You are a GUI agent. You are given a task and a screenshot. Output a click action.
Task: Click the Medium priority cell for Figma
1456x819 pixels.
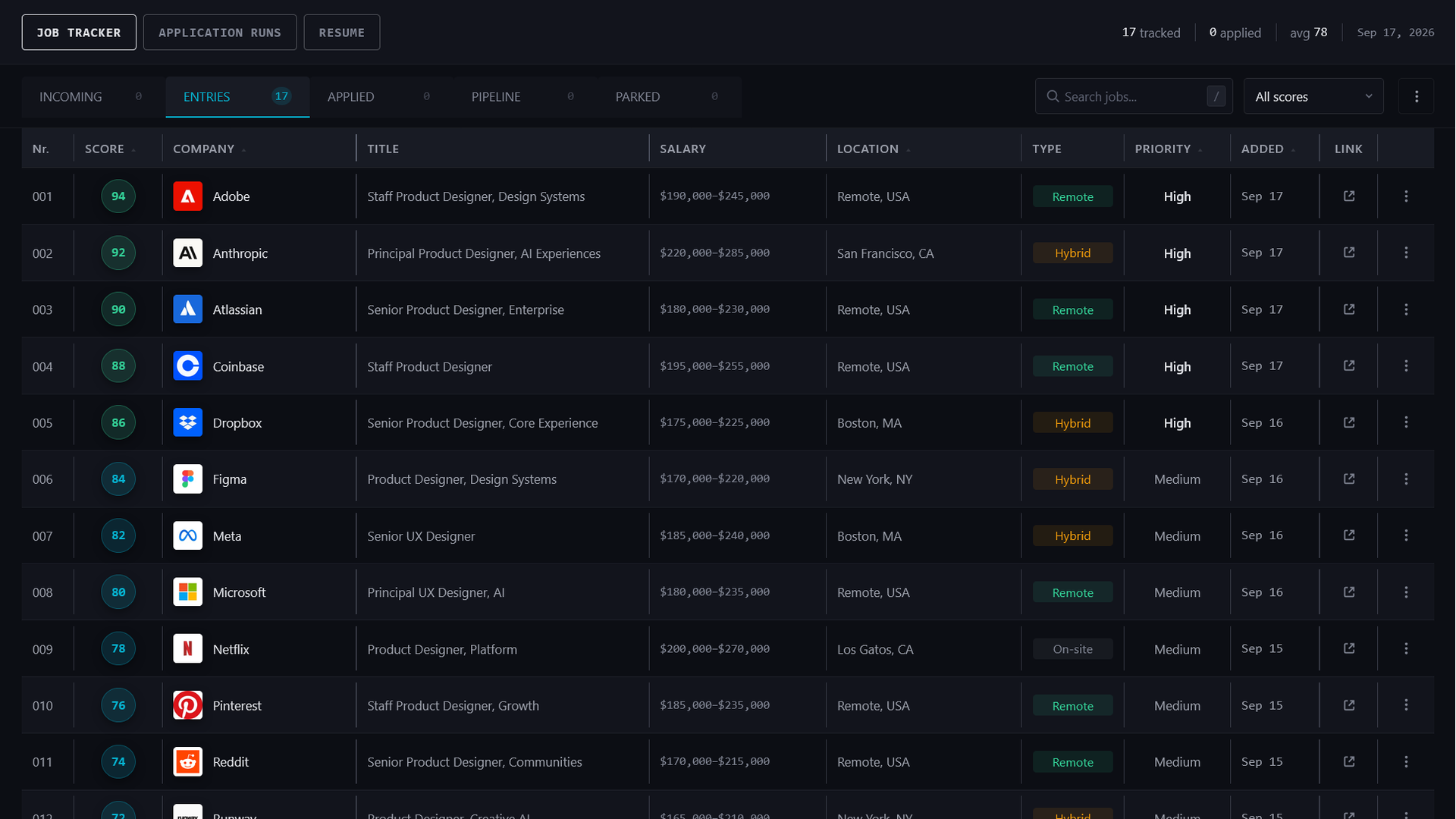1177,479
